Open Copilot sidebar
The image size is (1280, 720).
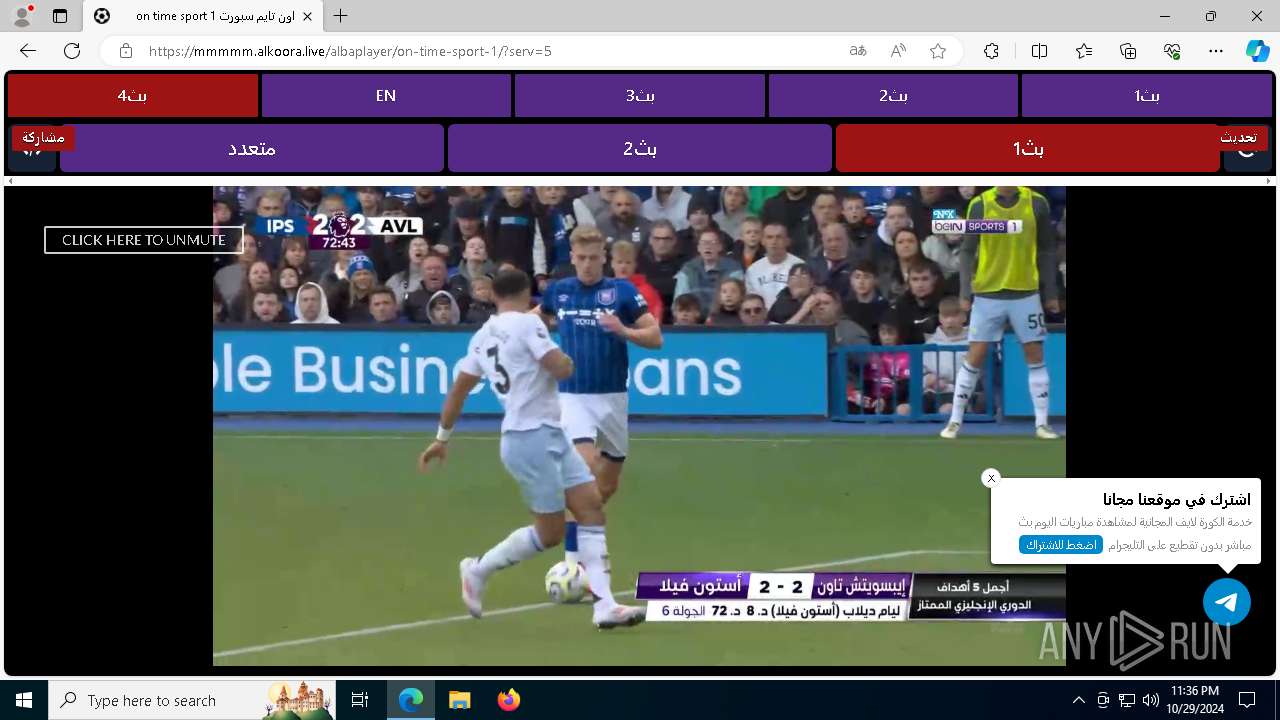[1257, 51]
